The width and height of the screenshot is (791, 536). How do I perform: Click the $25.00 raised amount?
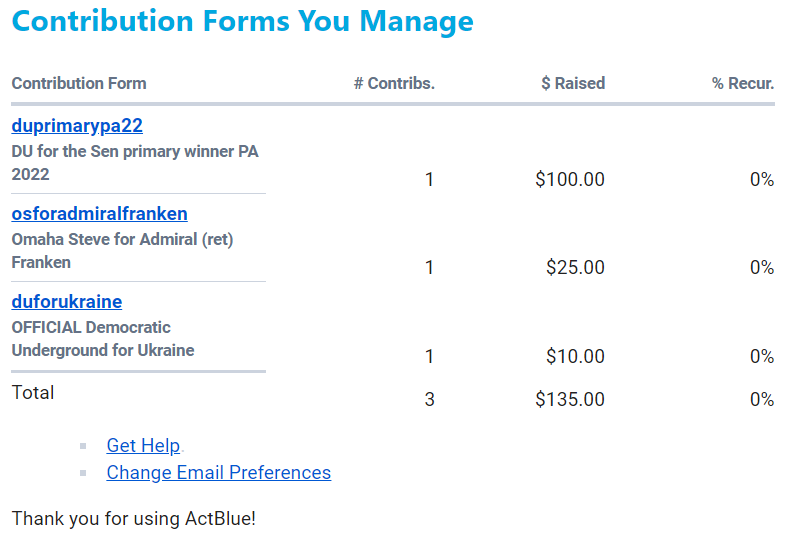(575, 268)
